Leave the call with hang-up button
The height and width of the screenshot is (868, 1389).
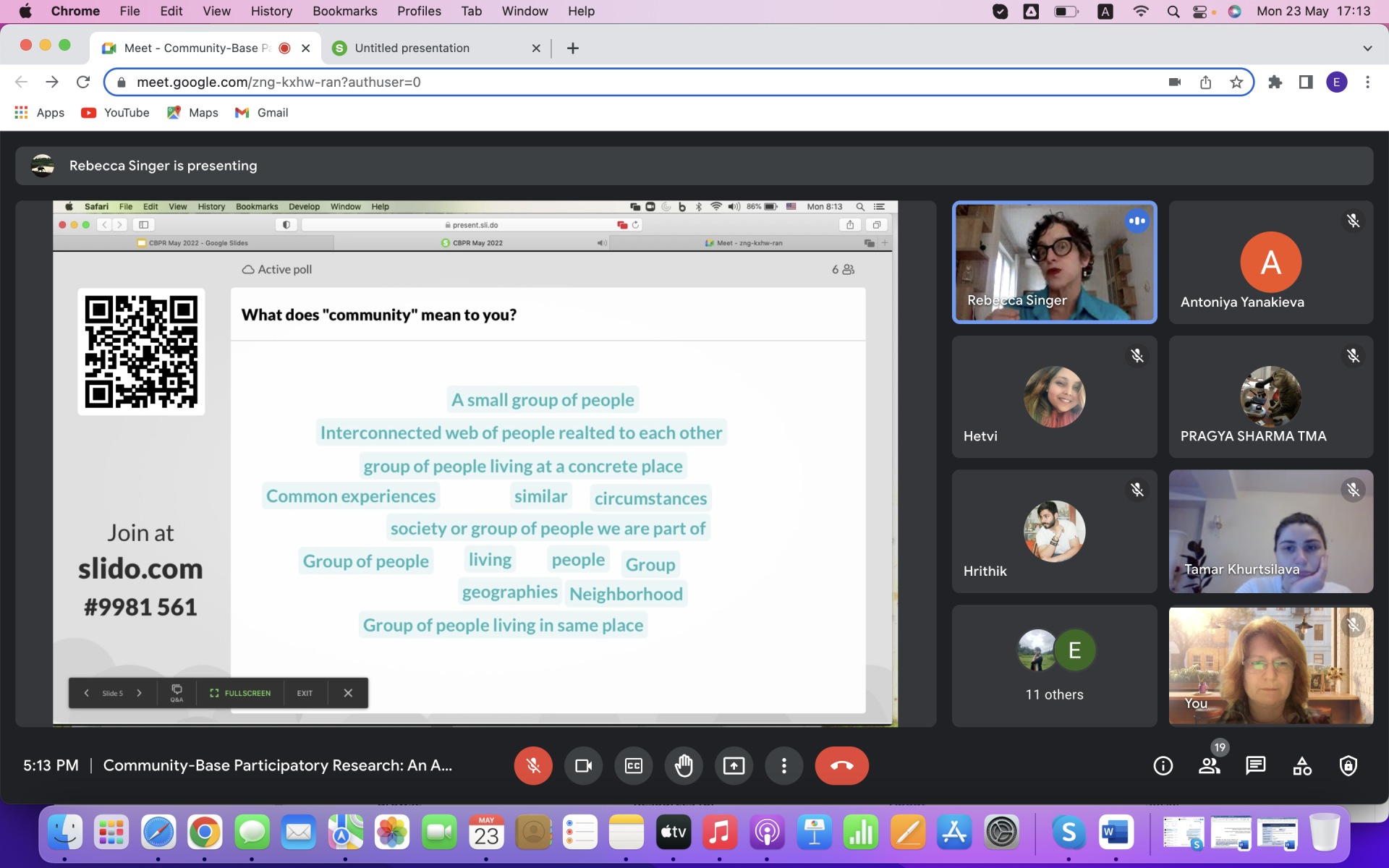click(841, 765)
